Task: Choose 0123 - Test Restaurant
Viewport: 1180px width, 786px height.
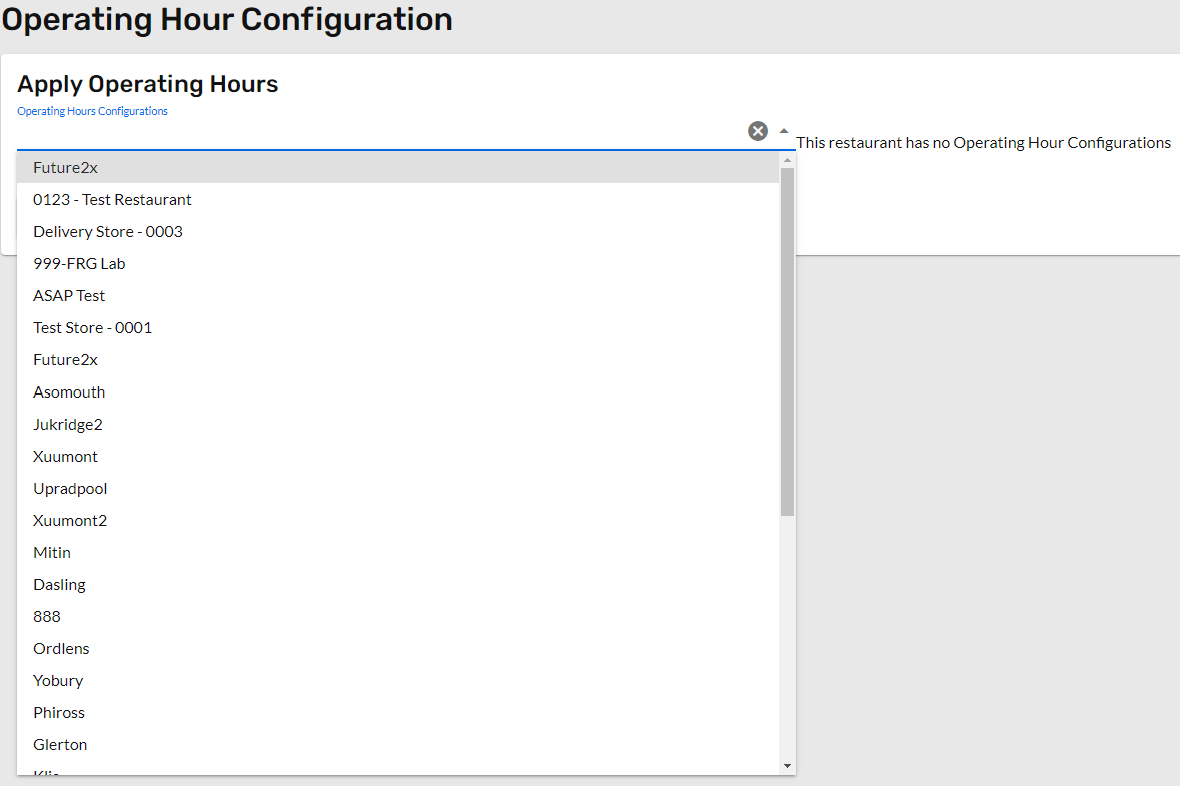Action: click(x=398, y=200)
